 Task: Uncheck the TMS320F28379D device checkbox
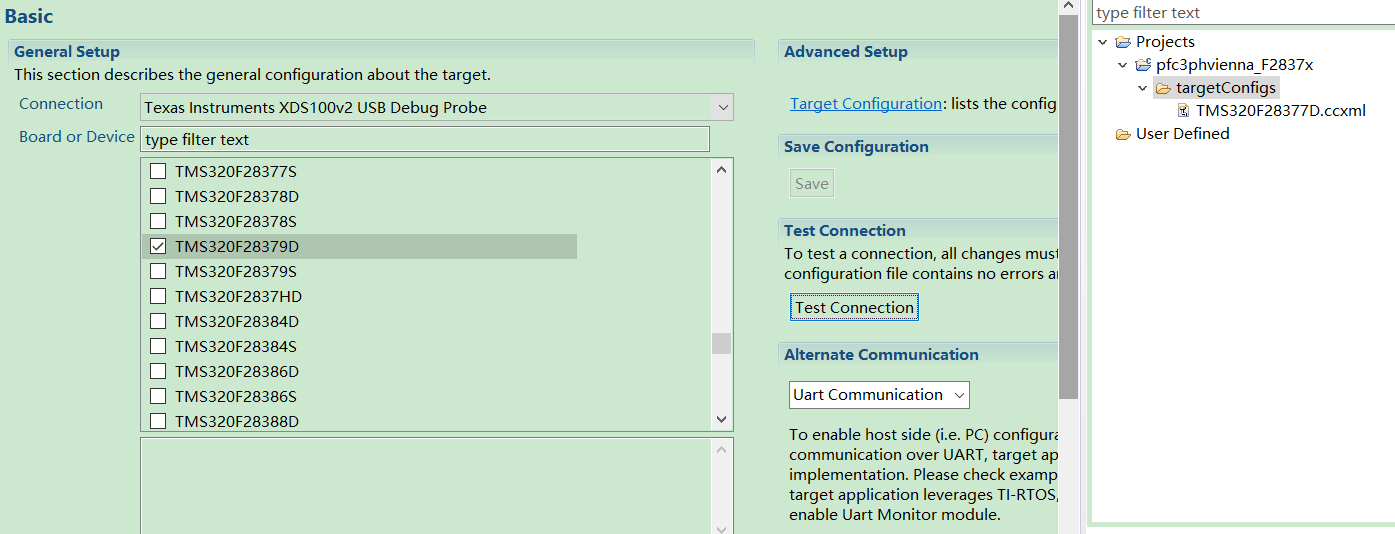click(x=158, y=246)
